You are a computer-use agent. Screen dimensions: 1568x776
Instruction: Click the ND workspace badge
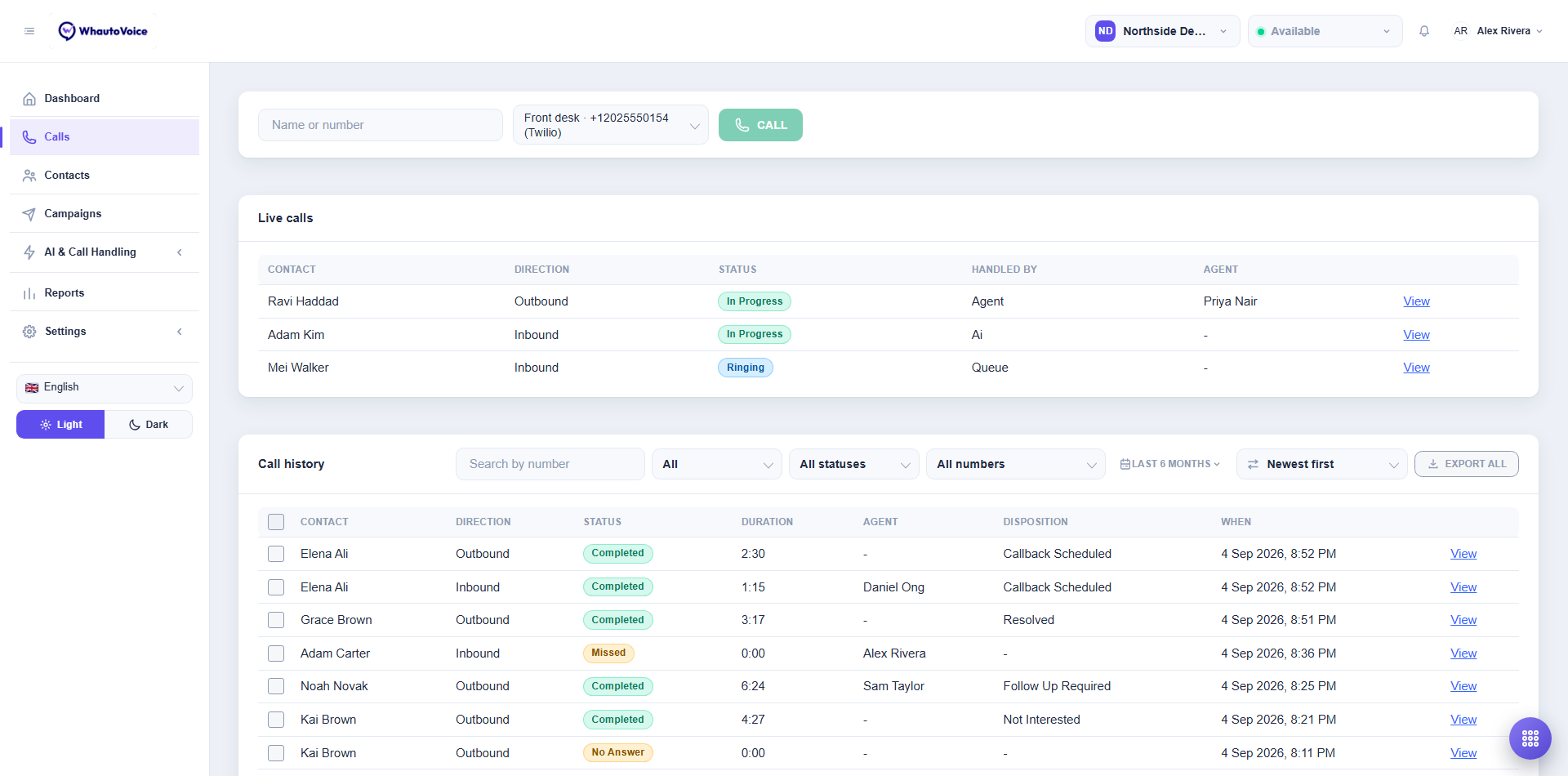coord(1105,31)
